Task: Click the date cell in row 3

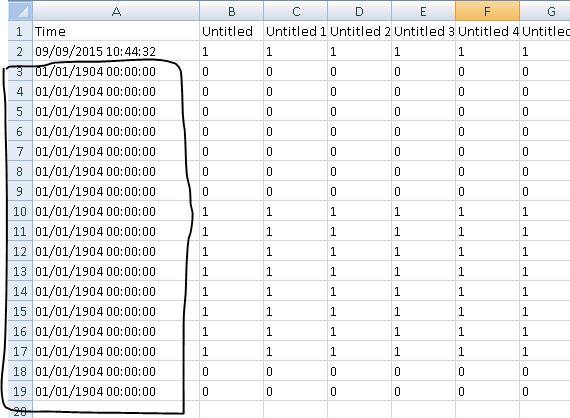Action: [x=116, y=71]
